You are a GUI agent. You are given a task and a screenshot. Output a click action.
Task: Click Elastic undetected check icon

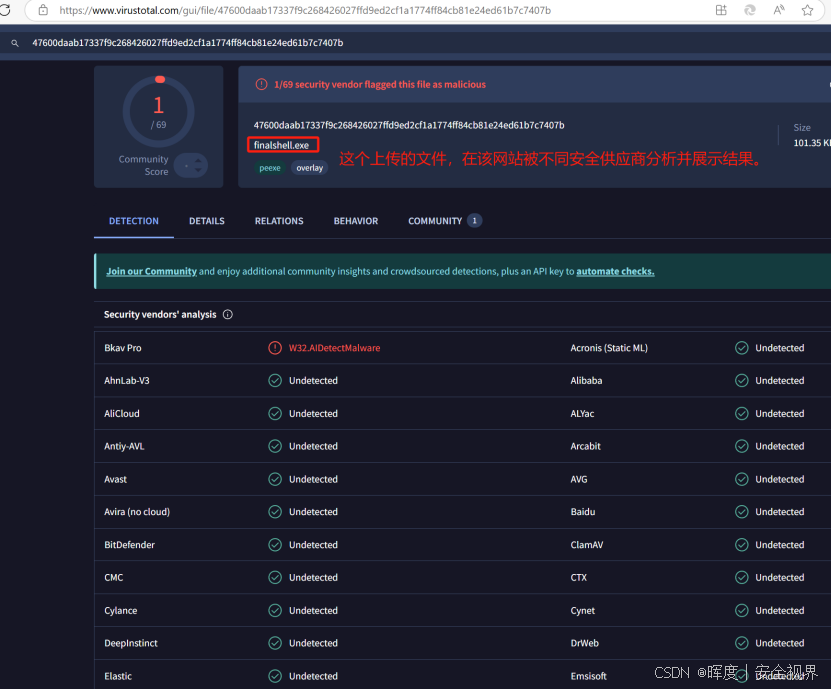(275, 676)
